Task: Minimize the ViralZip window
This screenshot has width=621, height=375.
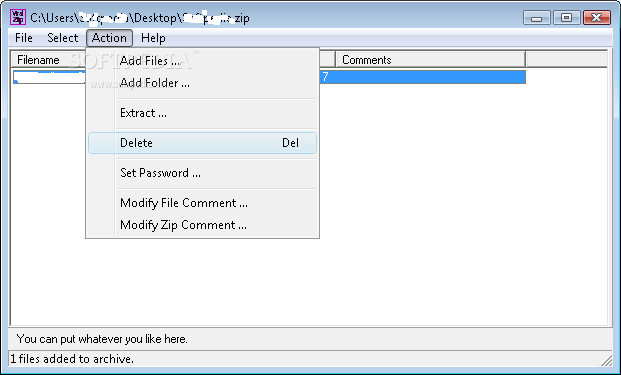Action: (537, 18)
